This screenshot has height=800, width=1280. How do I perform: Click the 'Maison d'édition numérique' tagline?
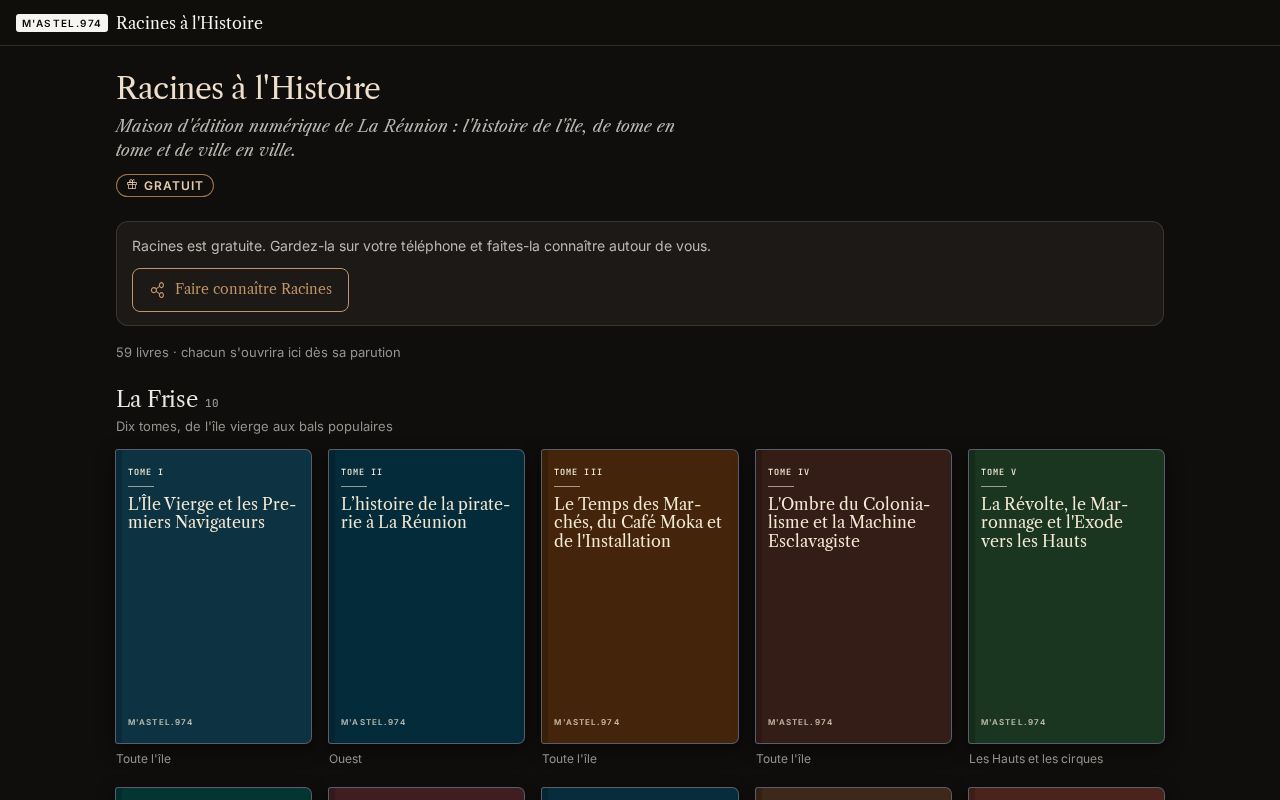click(395, 138)
